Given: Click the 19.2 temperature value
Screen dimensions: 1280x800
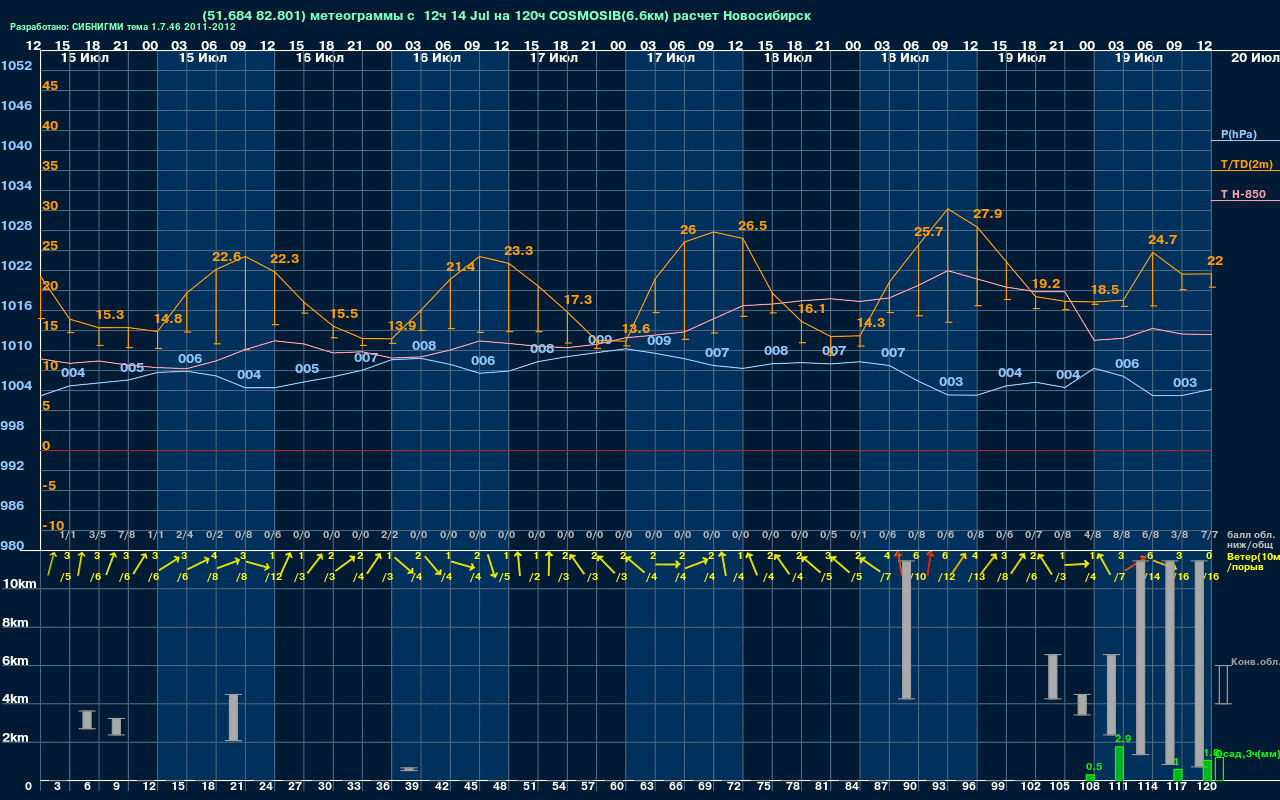Looking at the screenshot, I should 1045,284.
